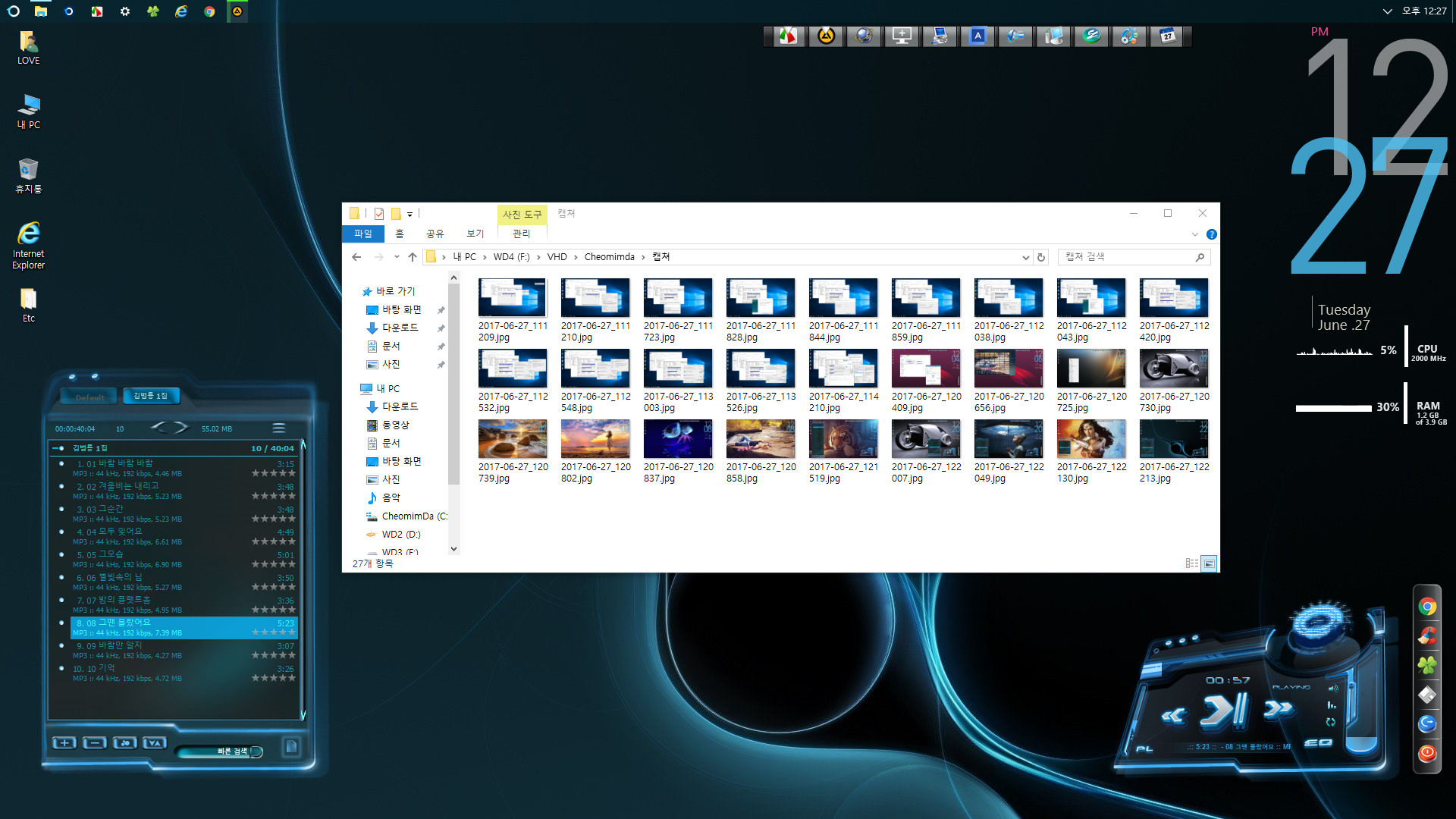Open File Explorer icon in the top bar
The image size is (1456, 819).
pos(41,11)
